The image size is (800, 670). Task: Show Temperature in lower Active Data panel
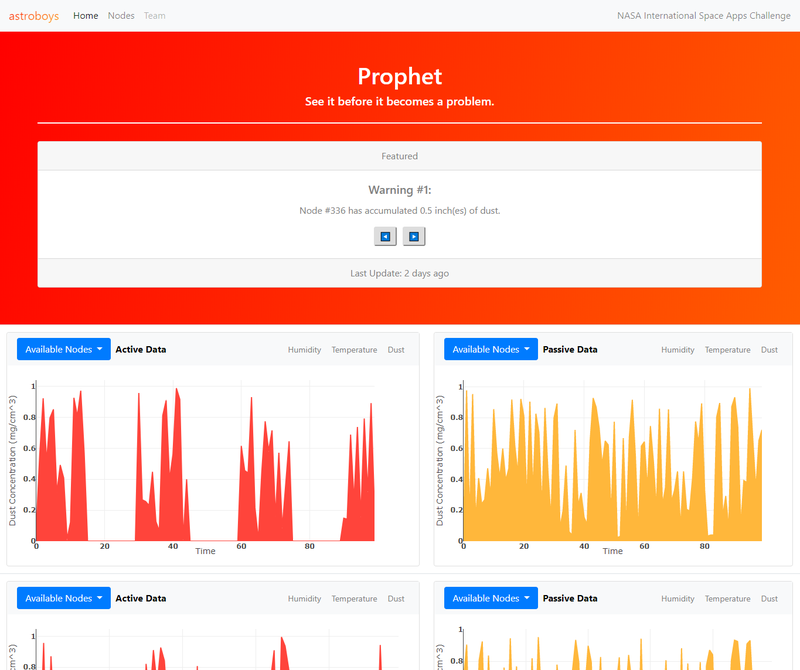[354, 599]
